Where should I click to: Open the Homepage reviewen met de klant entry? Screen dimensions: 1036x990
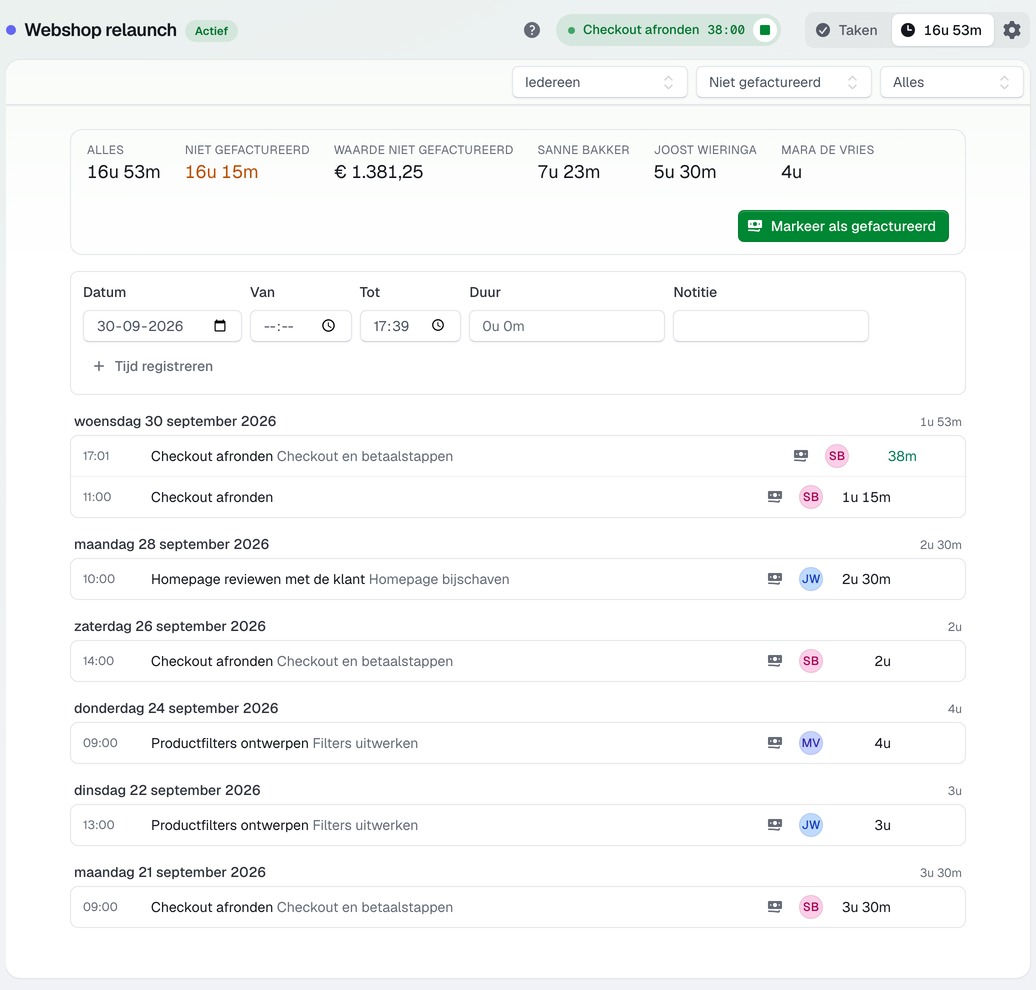tap(518, 579)
